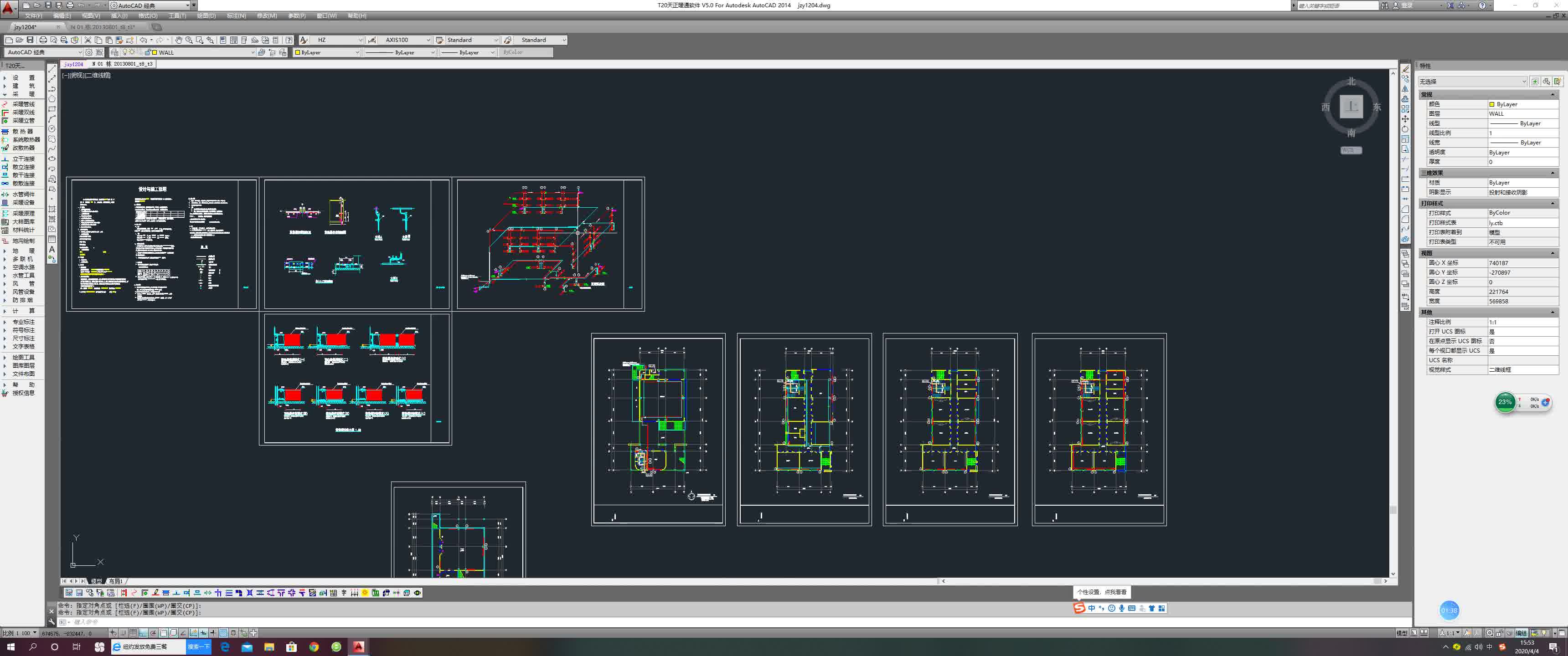Click the Plot (printer) icon in toolbar

(43, 40)
